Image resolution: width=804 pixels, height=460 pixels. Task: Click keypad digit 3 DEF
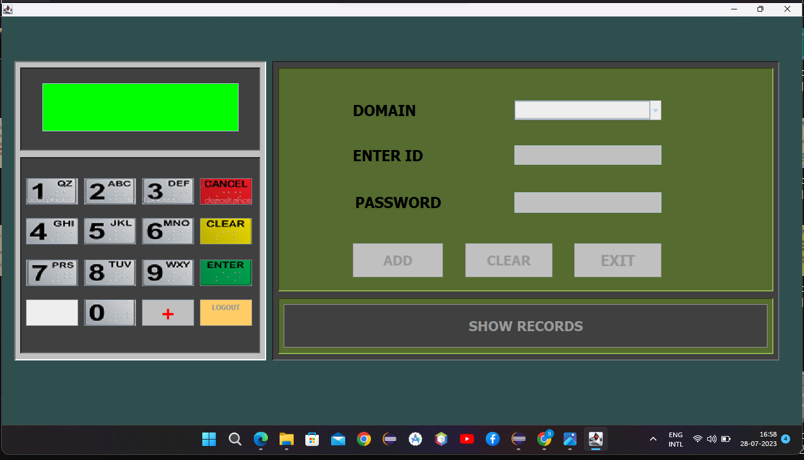(168, 191)
